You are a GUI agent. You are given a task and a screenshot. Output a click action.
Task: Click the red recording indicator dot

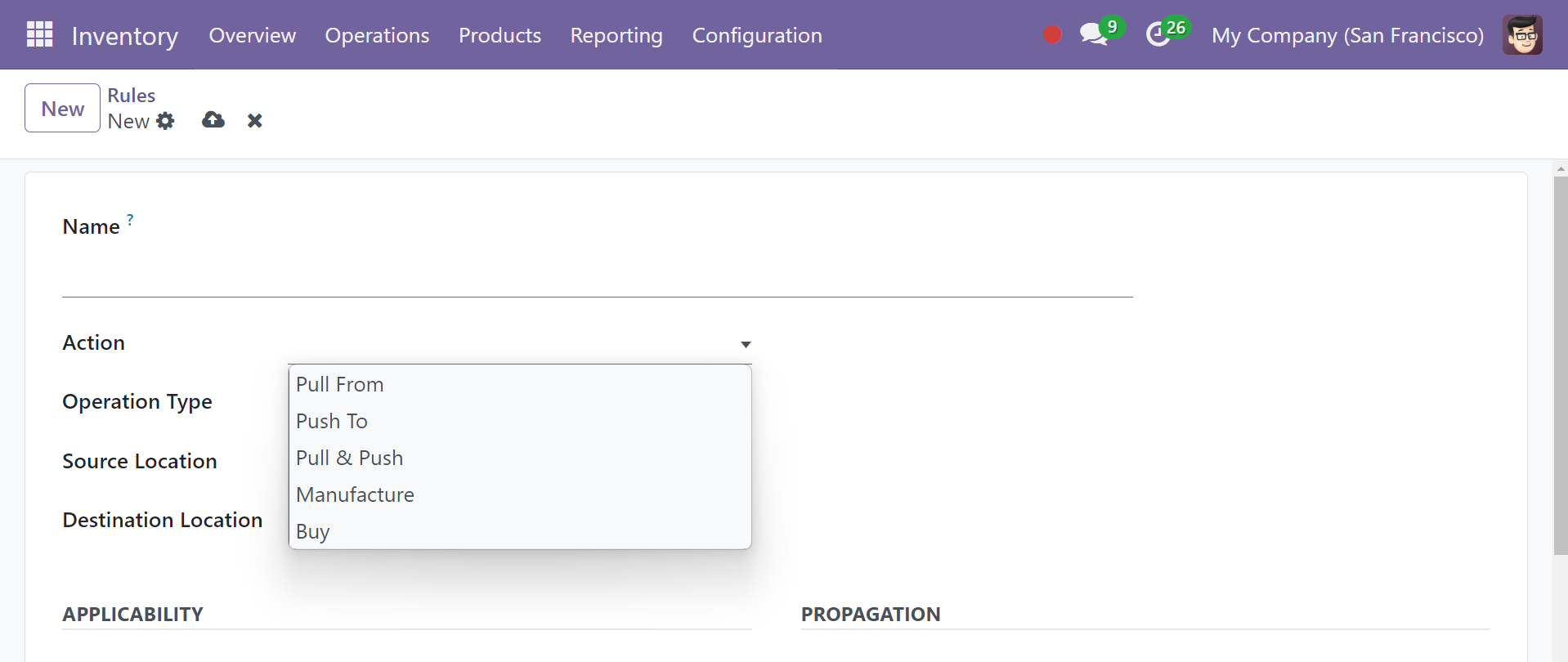(1052, 34)
